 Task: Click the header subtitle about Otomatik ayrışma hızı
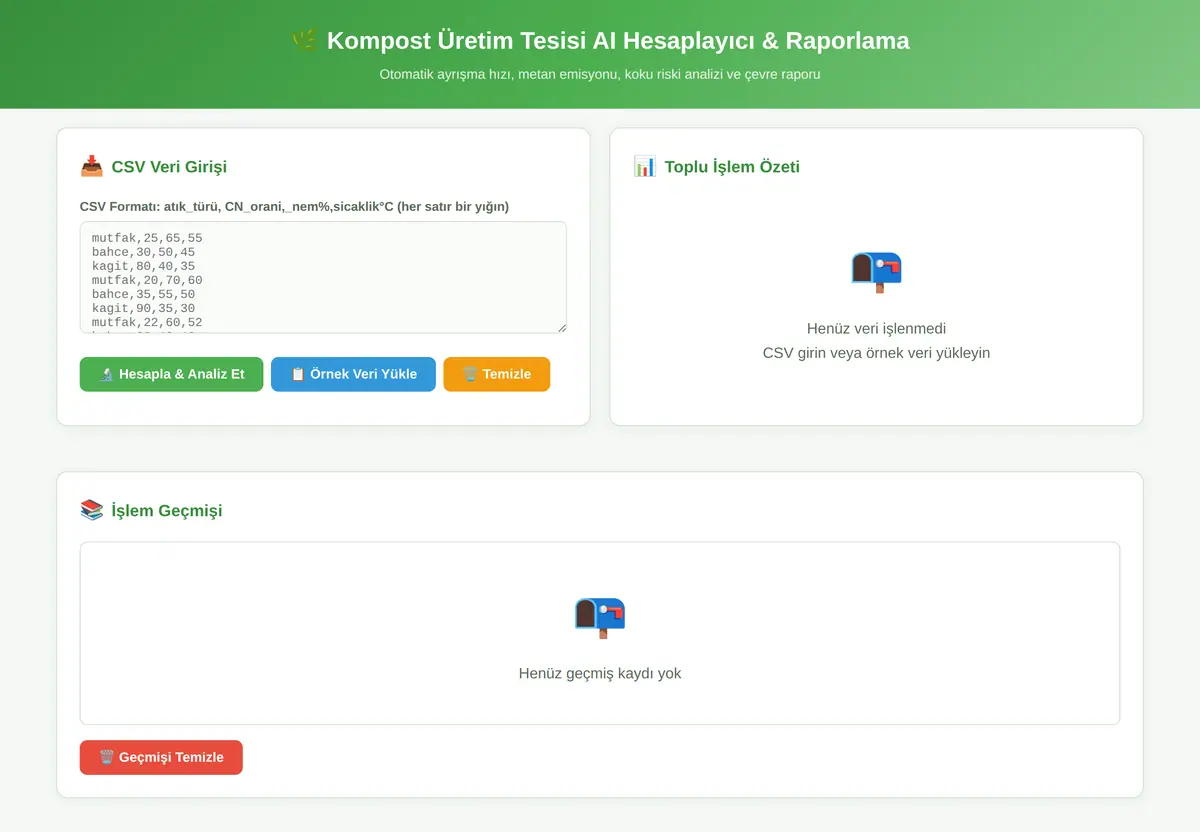(x=600, y=74)
